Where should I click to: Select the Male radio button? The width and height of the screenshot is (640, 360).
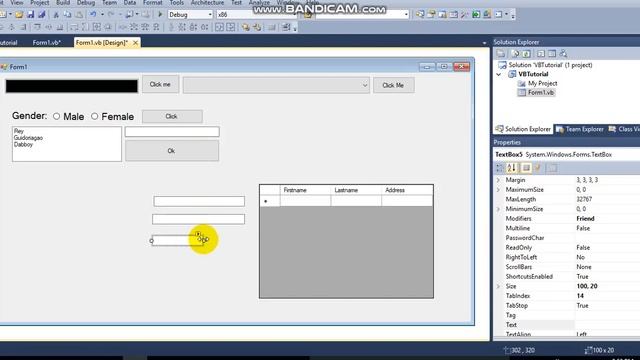tap(56, 116)
